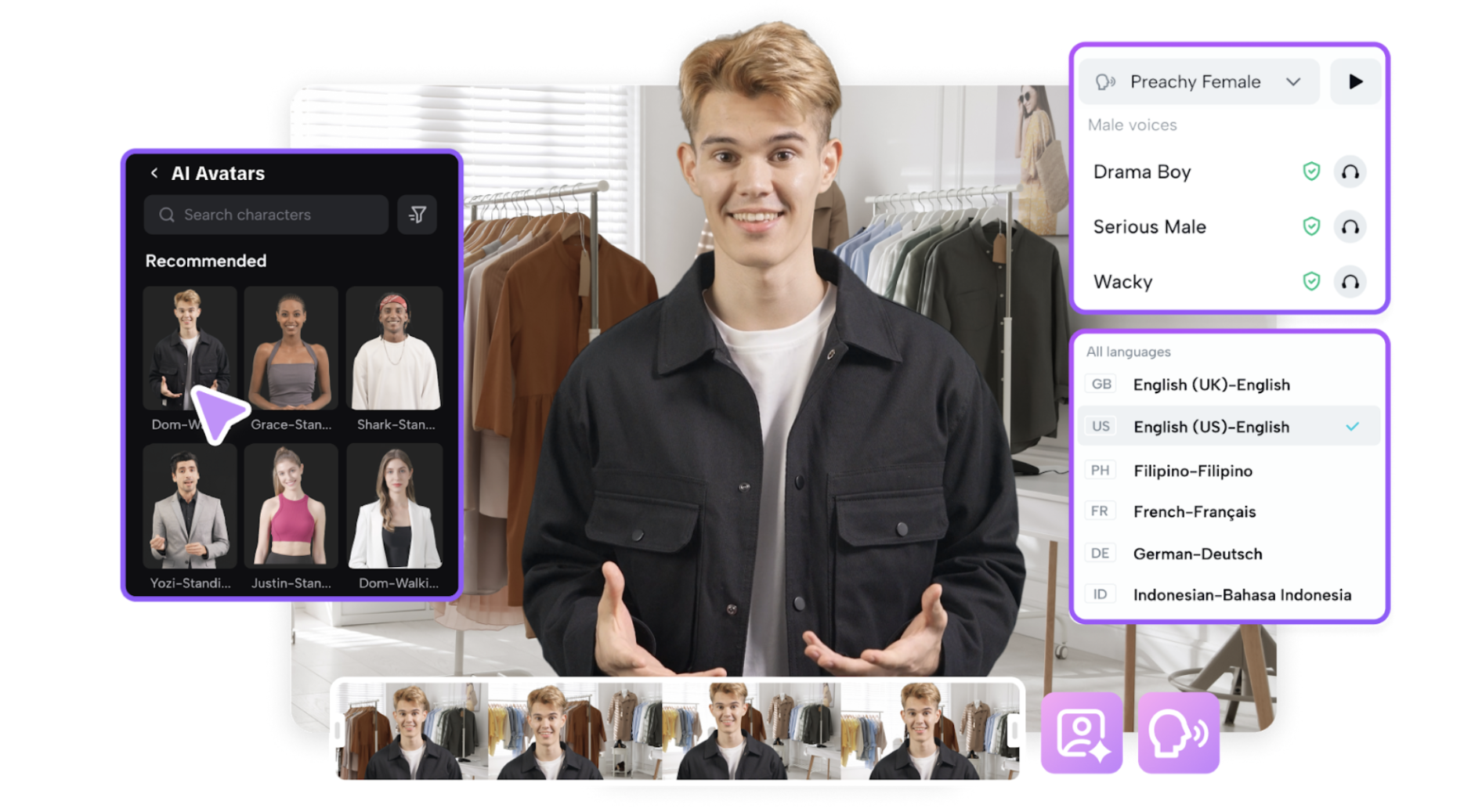The image size is (1482, 812).
Task: Click the first frame of the filmstrip
Action: pos(412,731)
